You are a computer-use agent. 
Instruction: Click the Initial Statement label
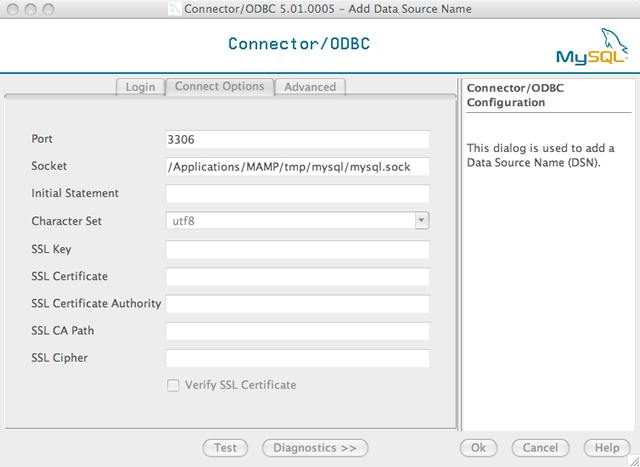pos(75,193)
